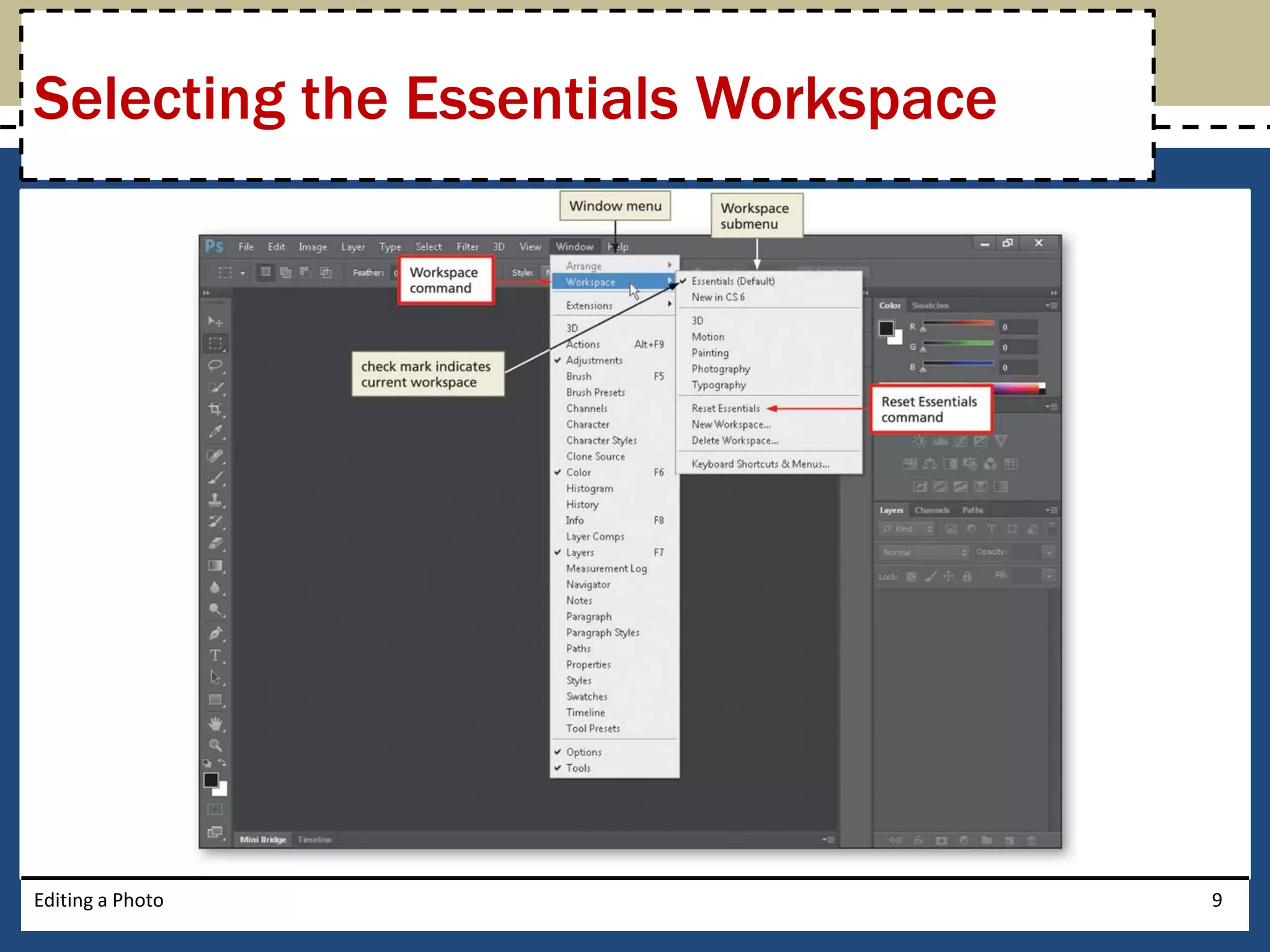1270x952 pixels.
Task: Open the Mini Bridge tab
Action: [x=263, y=839]
